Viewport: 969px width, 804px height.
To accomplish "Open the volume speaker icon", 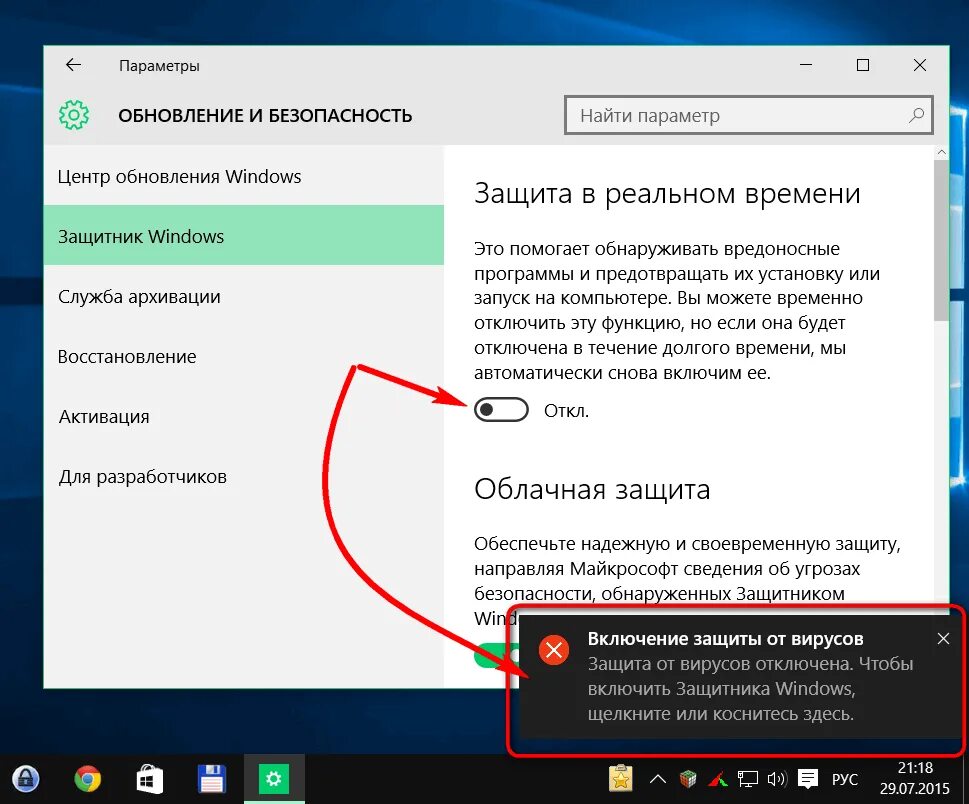I will coord(777,779).
